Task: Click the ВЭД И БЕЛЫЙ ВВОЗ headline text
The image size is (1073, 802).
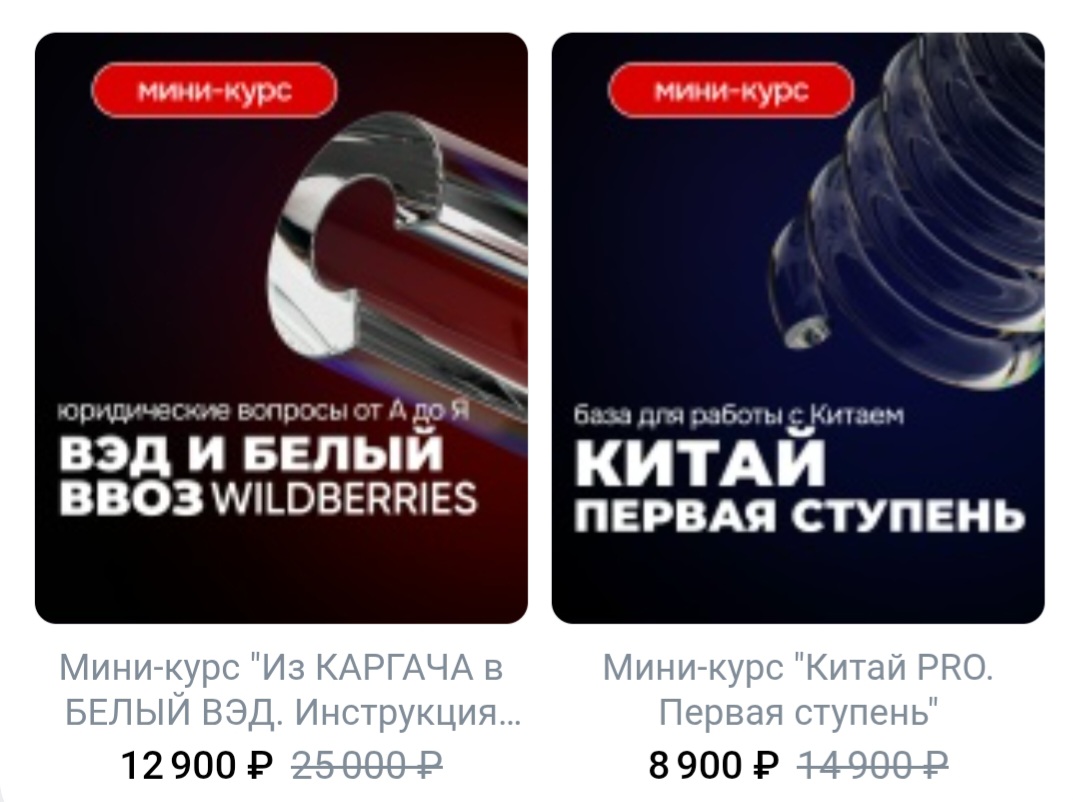Action: point(252,474)
